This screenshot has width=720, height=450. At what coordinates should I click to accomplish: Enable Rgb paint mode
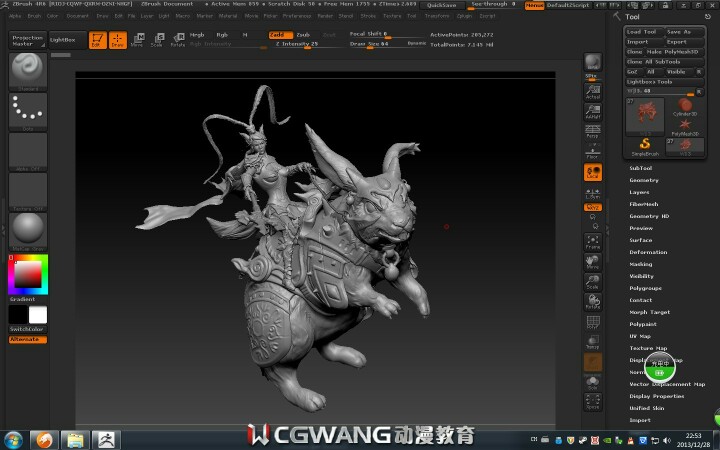coord(222,35)
